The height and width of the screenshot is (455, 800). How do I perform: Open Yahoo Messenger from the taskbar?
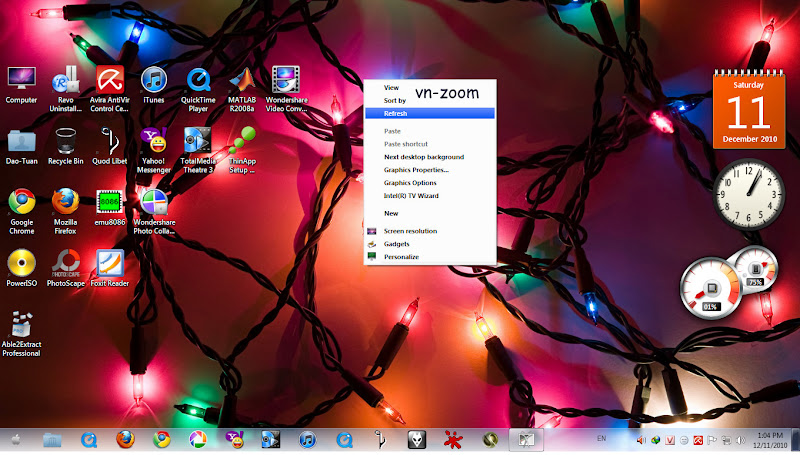point(235,440)
